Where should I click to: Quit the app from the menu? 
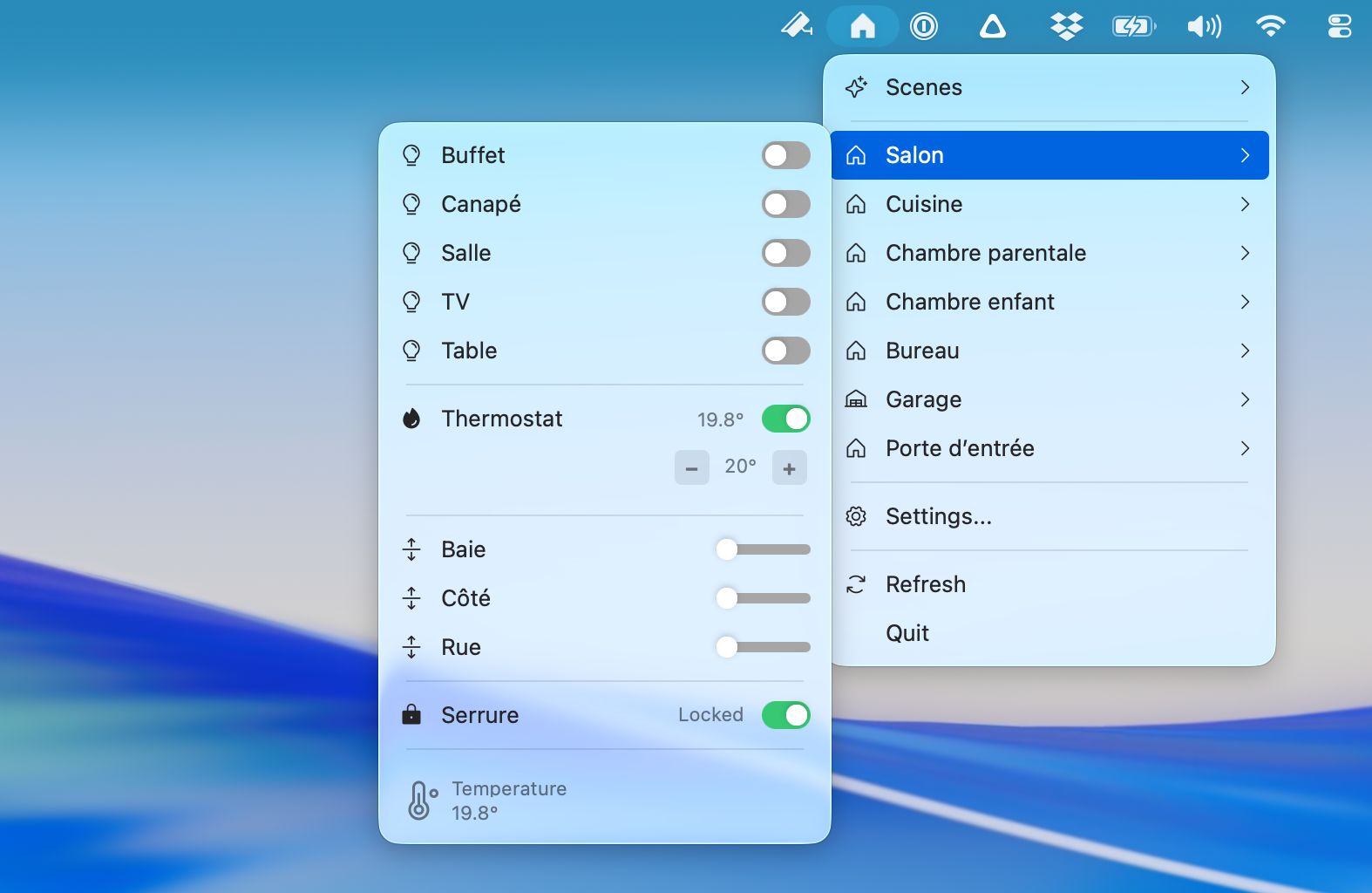(907, 633)
